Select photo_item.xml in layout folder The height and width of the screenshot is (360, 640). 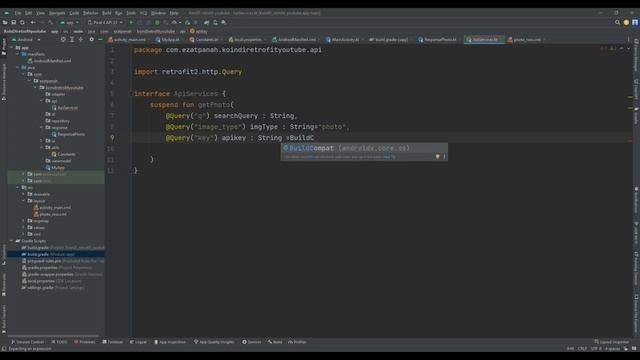pos(50,214)
